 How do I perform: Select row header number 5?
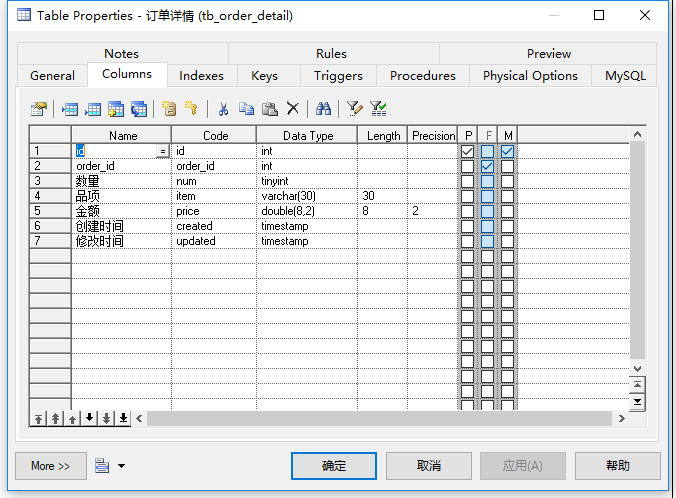pos(50,211)
